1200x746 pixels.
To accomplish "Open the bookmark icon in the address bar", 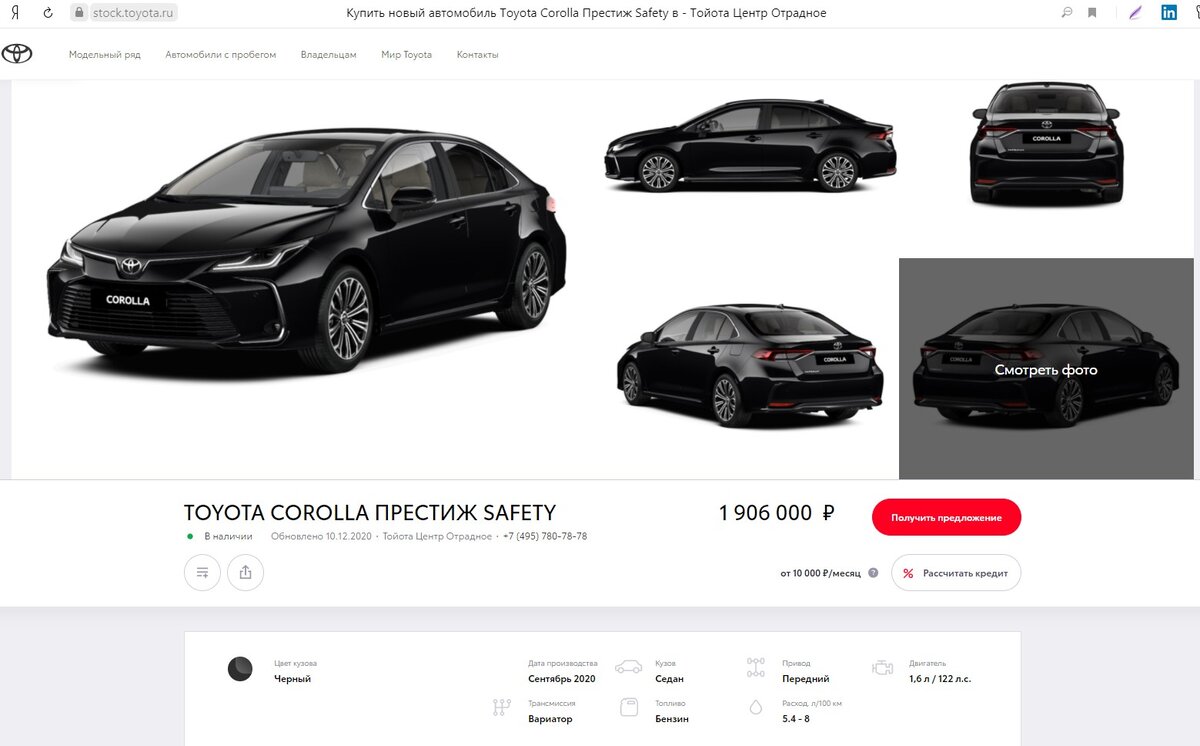I will (1092, 13).
